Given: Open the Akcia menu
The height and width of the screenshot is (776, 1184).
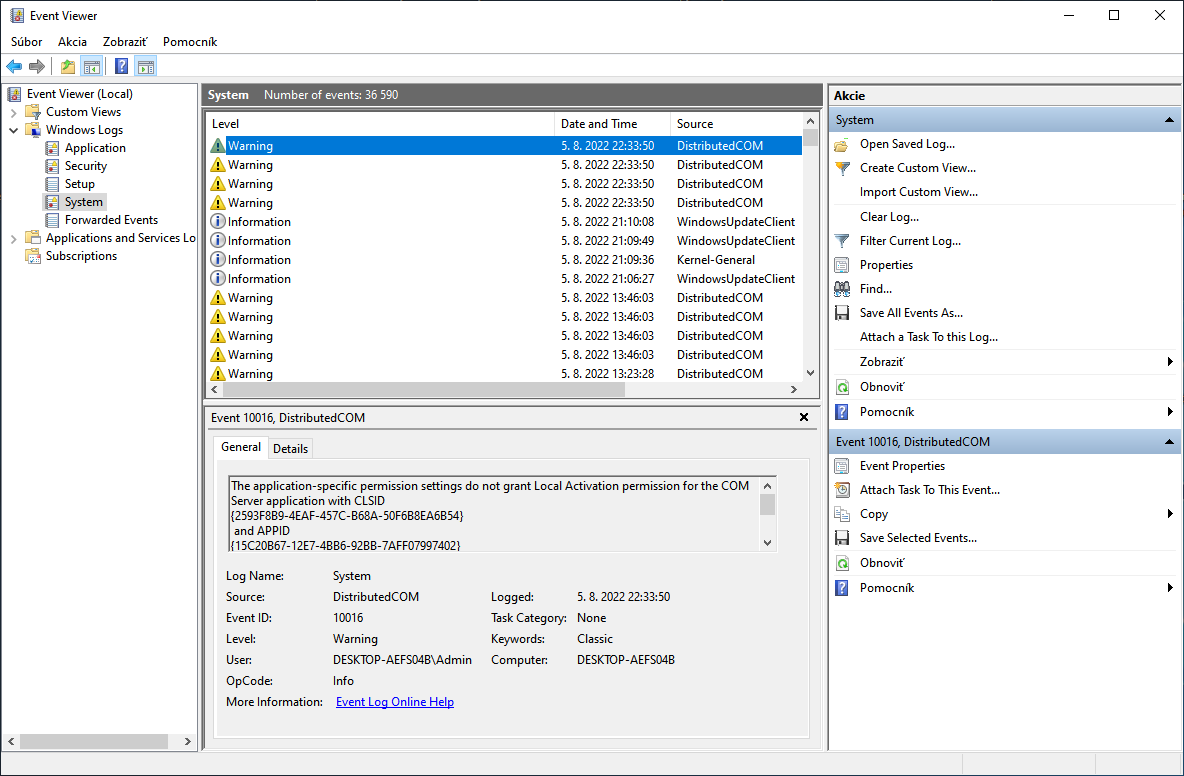Looking at the screenshot, I should (72, 42).
